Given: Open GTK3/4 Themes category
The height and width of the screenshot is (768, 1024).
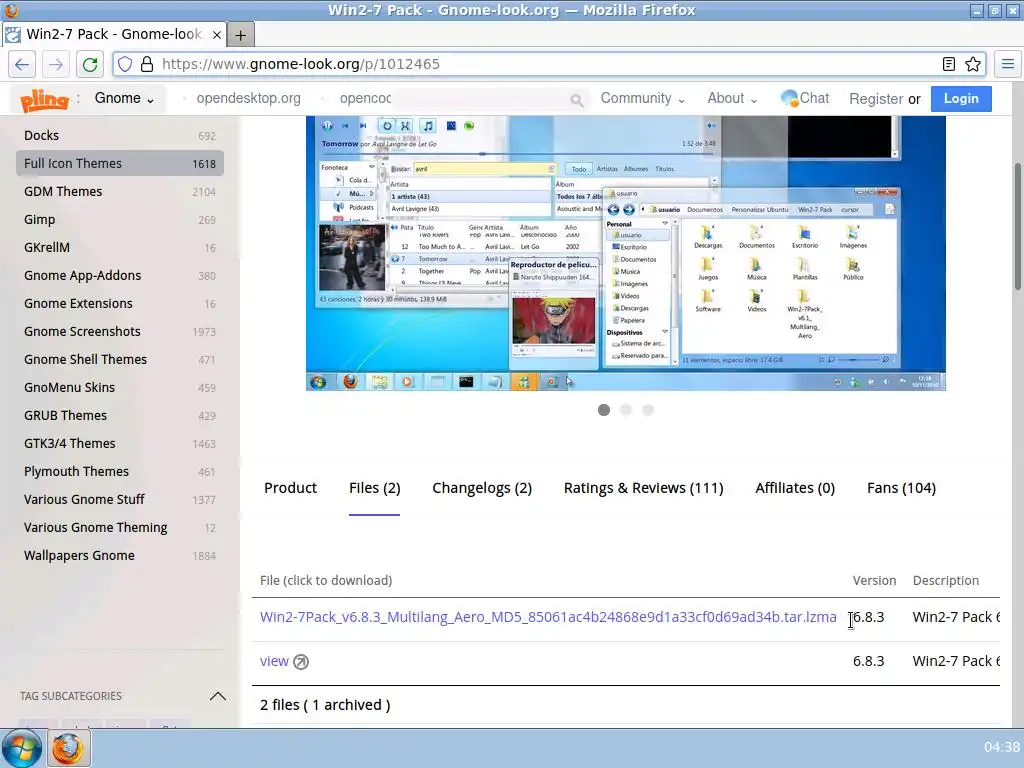Looking at the screenshot, I should pyautogui.click(x=120, y=444).
